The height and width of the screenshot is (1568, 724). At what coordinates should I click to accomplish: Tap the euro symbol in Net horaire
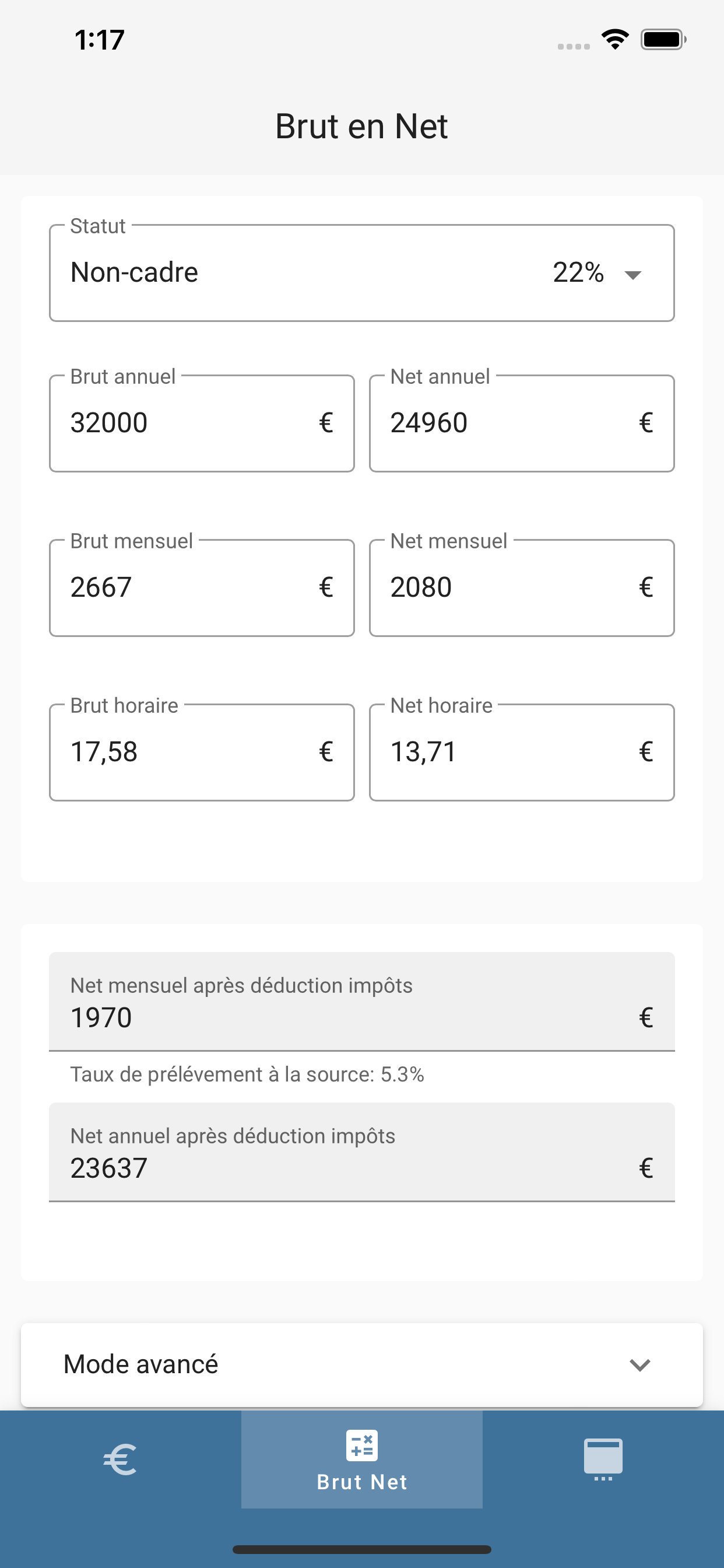point(646,752)
